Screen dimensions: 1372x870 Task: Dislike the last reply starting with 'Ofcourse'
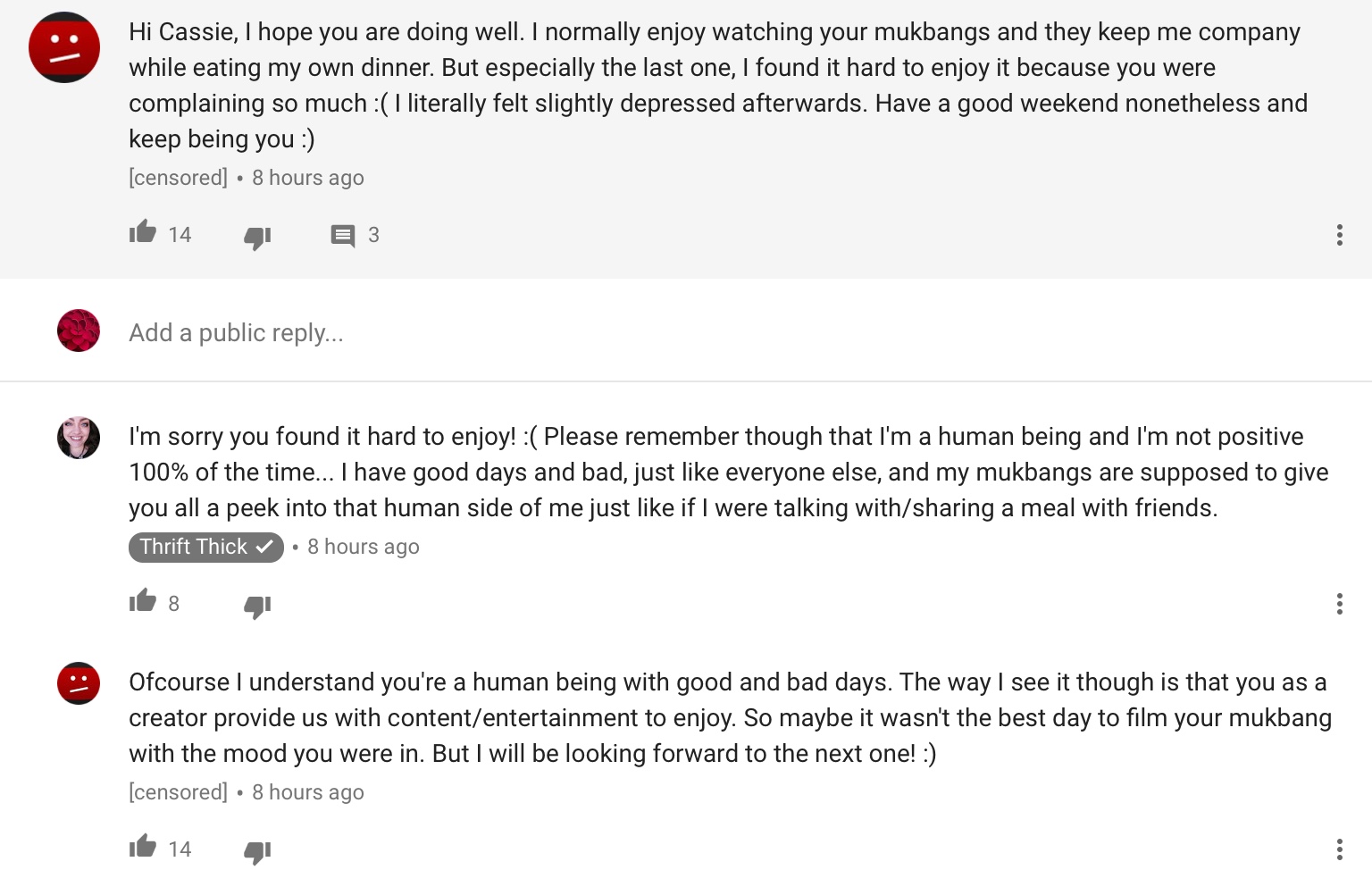pyautogui.click(x=257, y=851)
